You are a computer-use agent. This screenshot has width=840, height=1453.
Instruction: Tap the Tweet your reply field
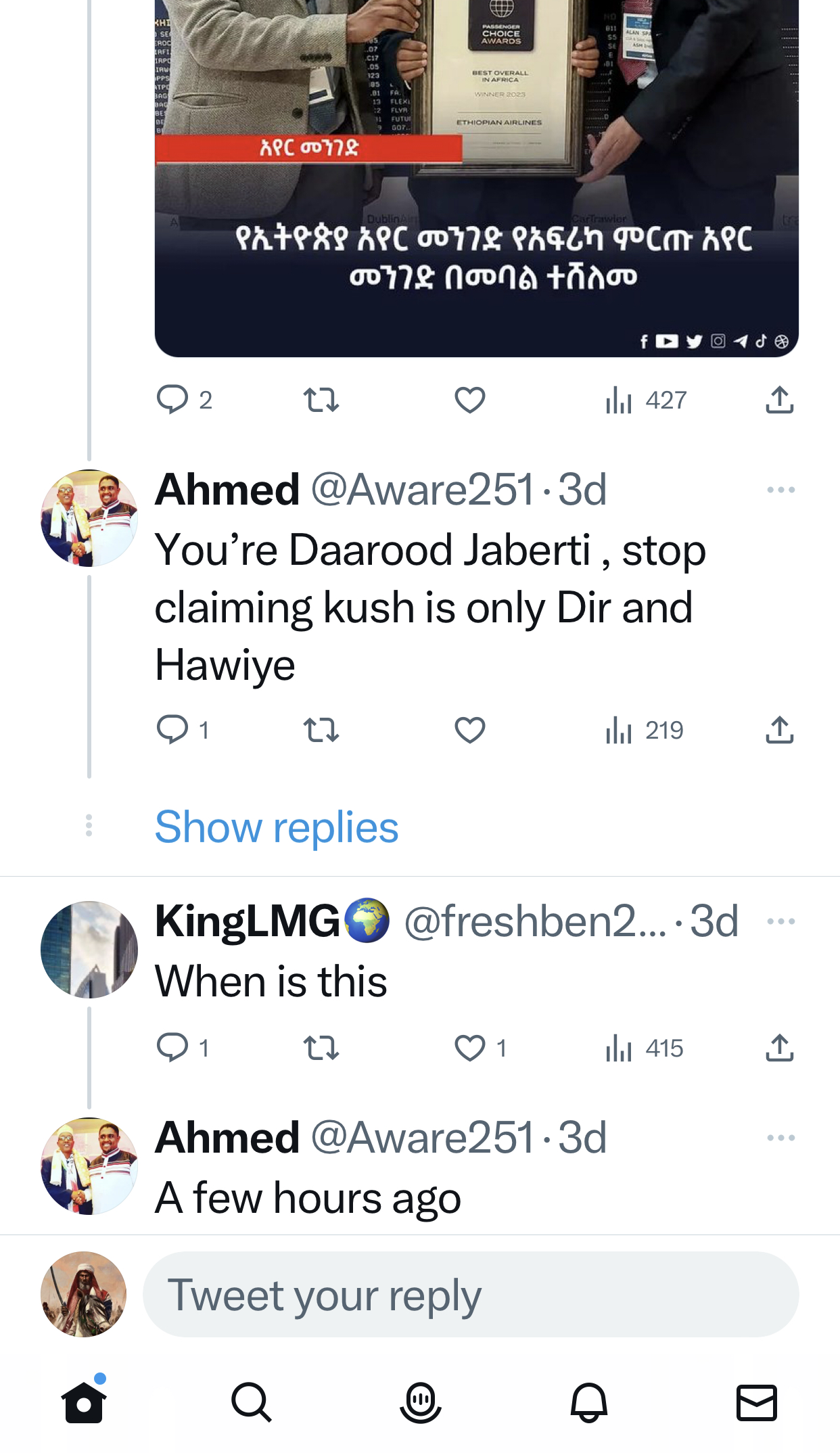(x=471, y=1295)
